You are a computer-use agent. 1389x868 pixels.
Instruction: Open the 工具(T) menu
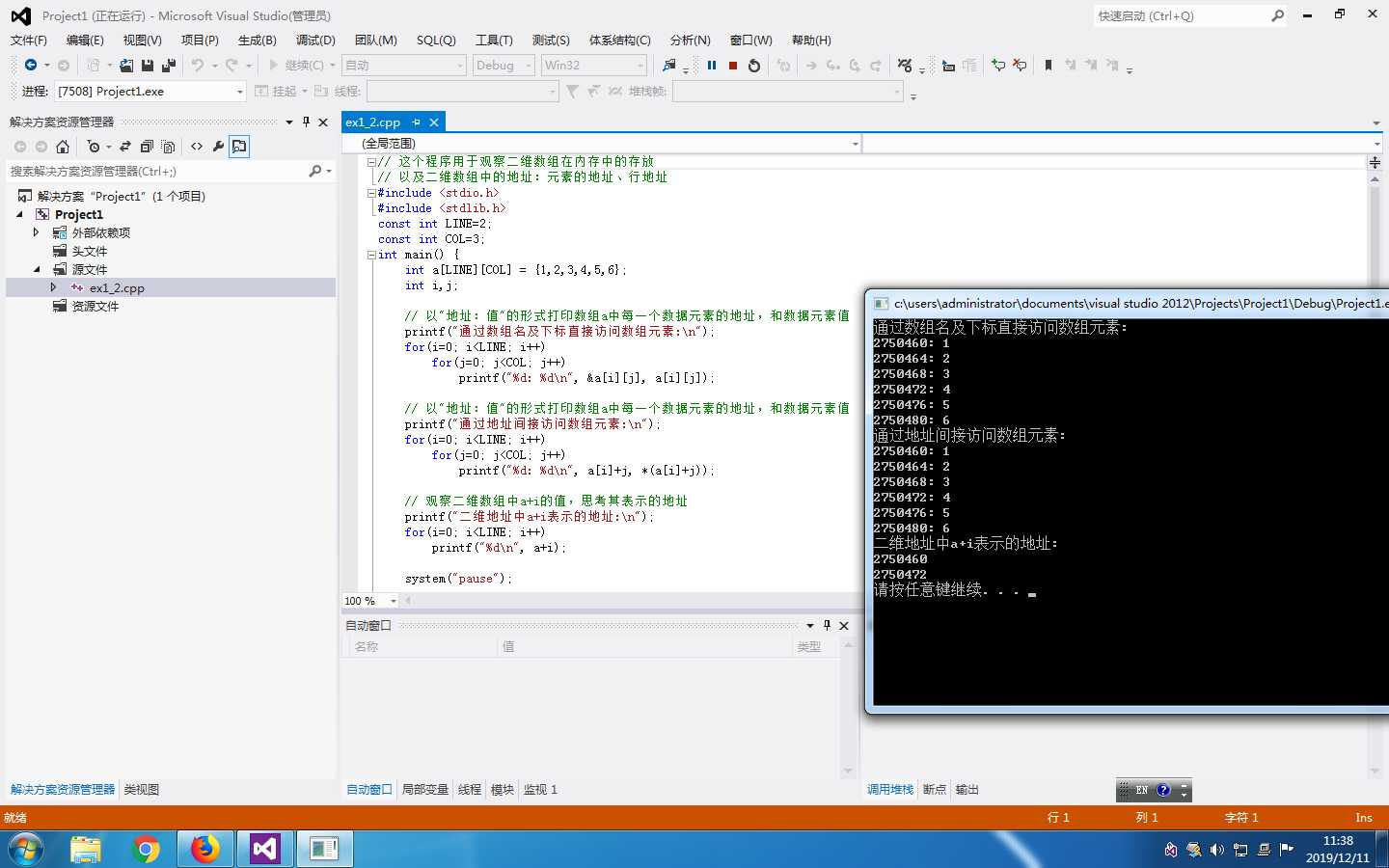494,41
